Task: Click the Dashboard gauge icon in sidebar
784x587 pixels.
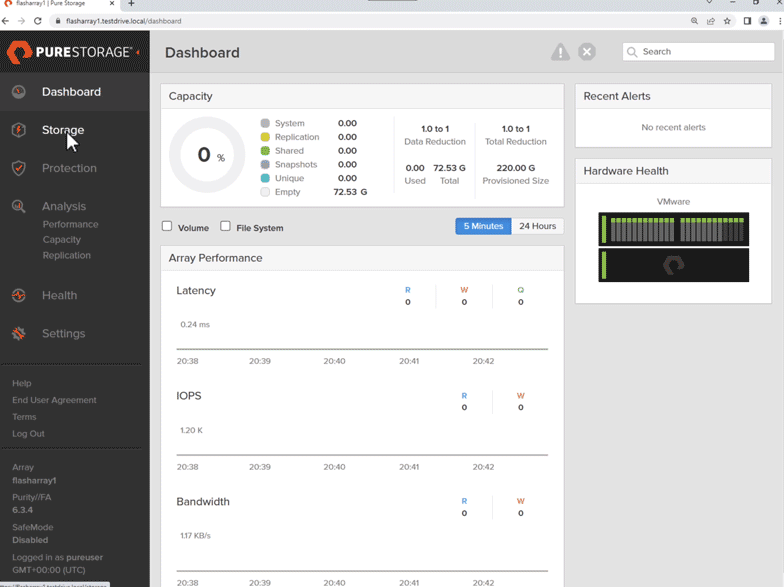Action: [19, 92]
